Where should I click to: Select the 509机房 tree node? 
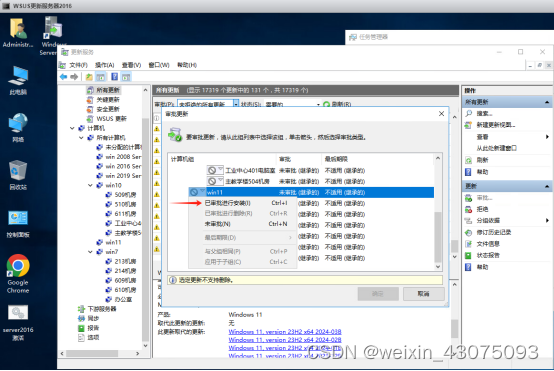(125, 195)
